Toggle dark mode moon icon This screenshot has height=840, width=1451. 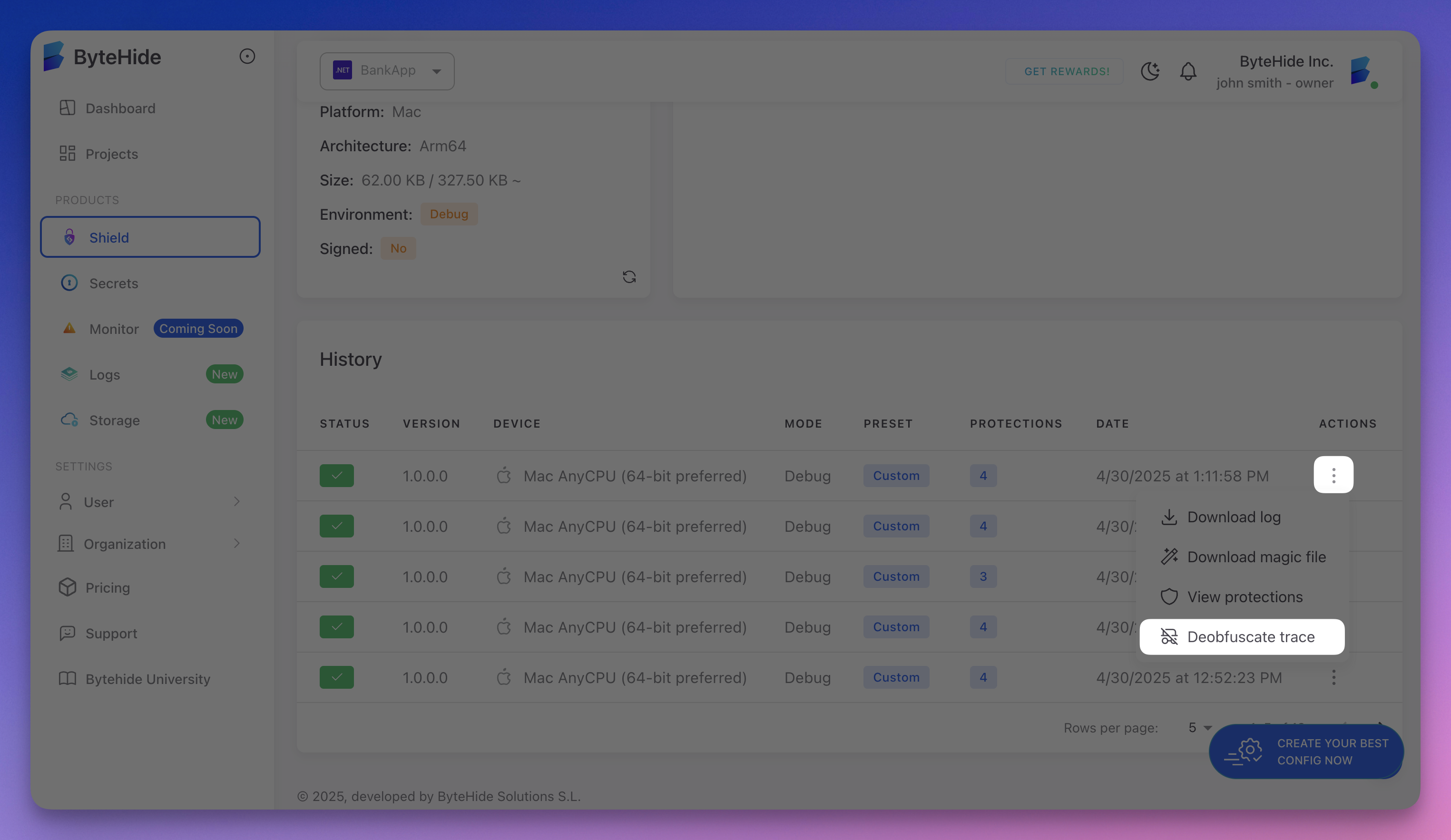point(1149,71)
